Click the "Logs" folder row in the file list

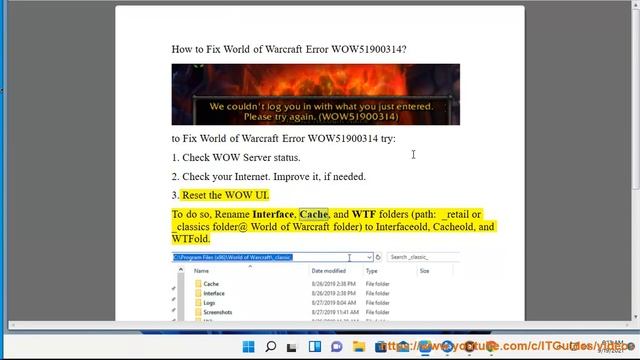[292, 303]
